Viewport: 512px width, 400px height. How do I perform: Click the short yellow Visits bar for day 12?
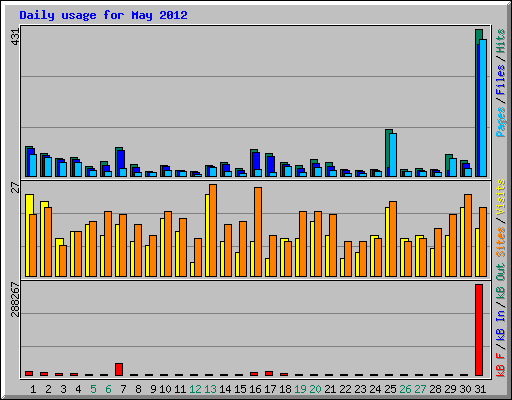(x=192, y=269)
